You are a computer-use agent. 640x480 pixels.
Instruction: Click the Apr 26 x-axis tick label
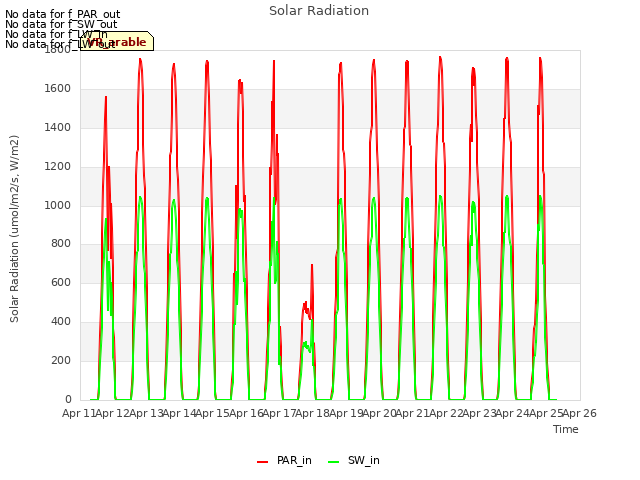click(580, 413)
